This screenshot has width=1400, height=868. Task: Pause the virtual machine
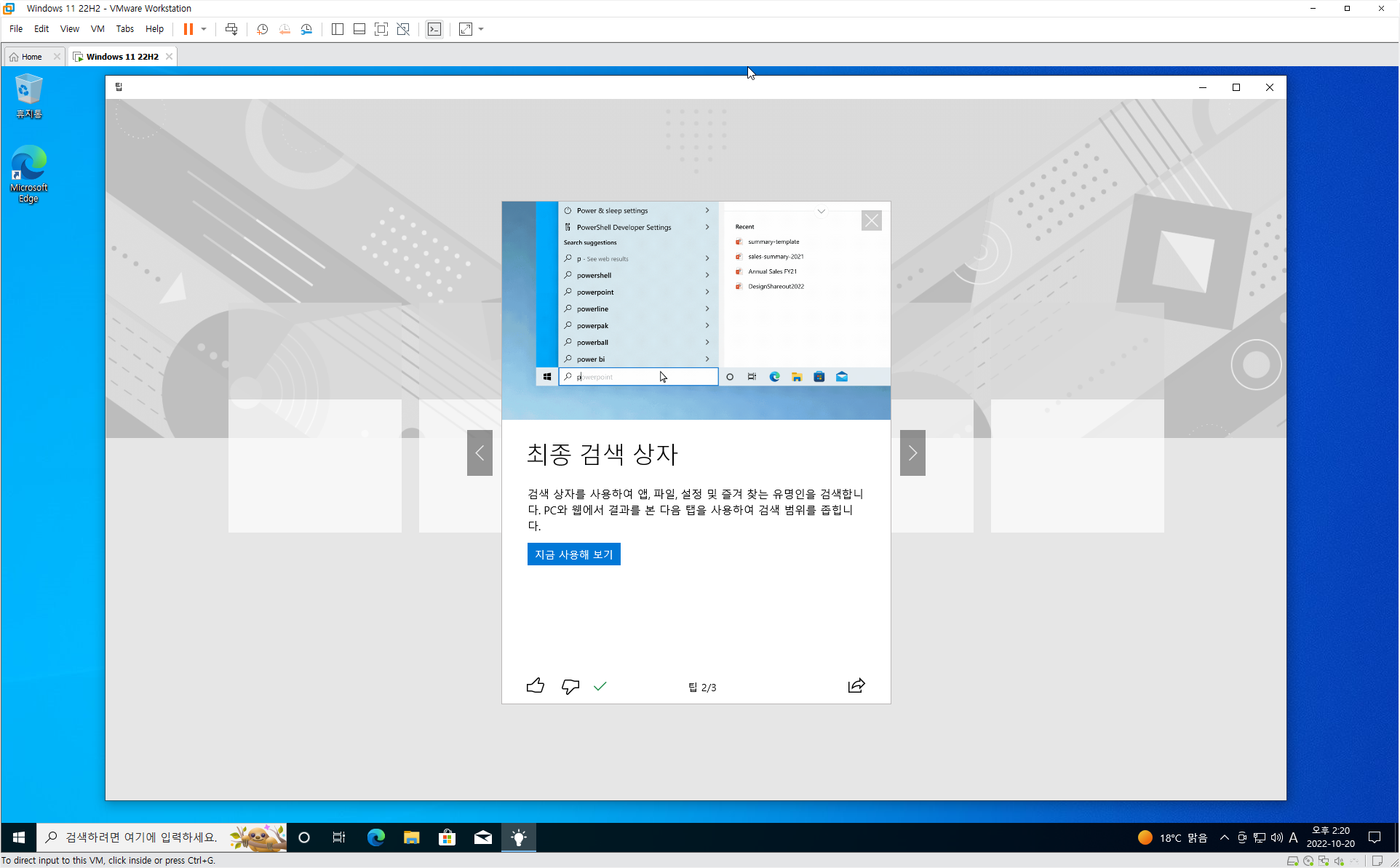188,29
